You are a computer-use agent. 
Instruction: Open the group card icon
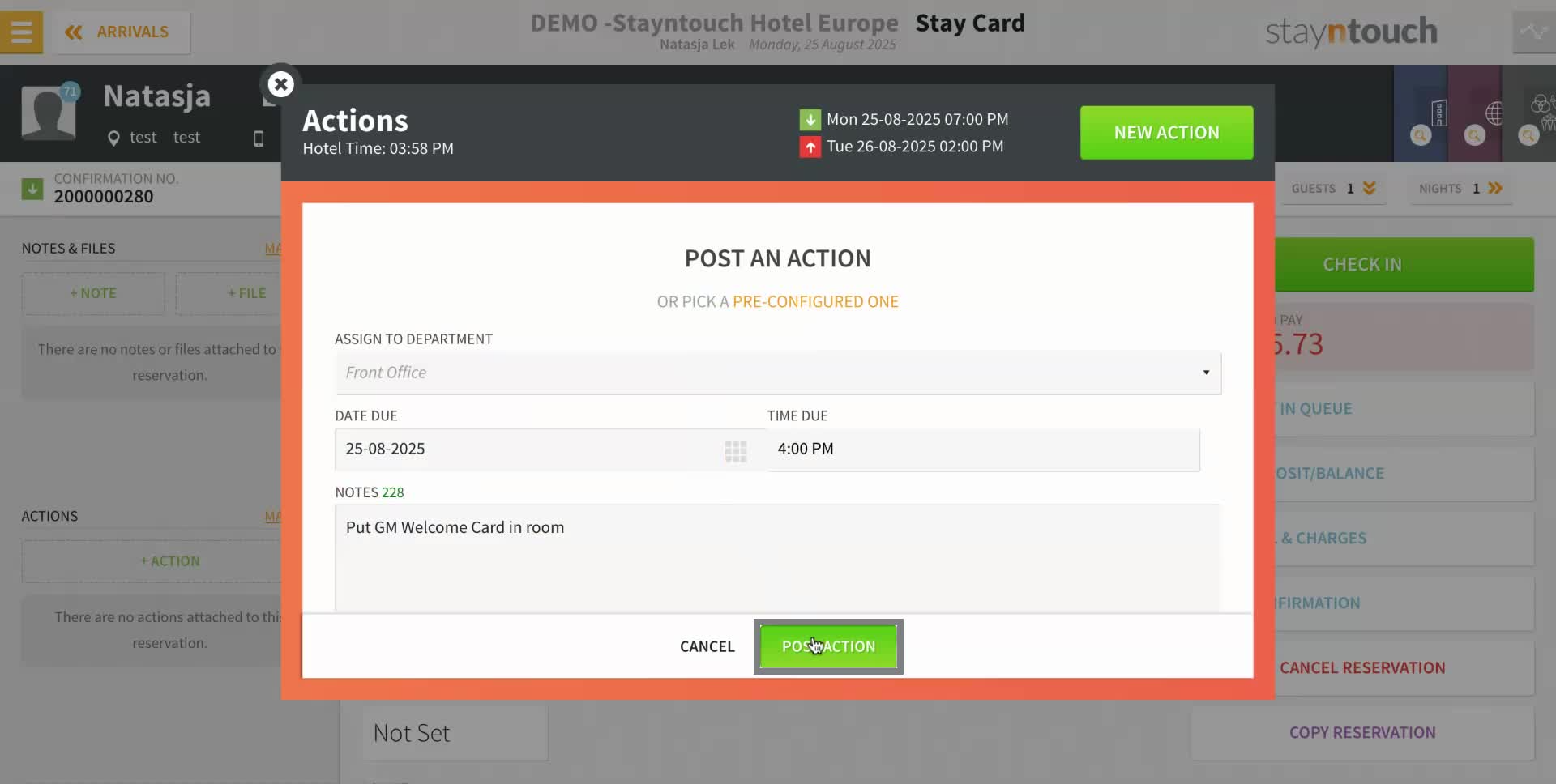(x=1542, y=112)
